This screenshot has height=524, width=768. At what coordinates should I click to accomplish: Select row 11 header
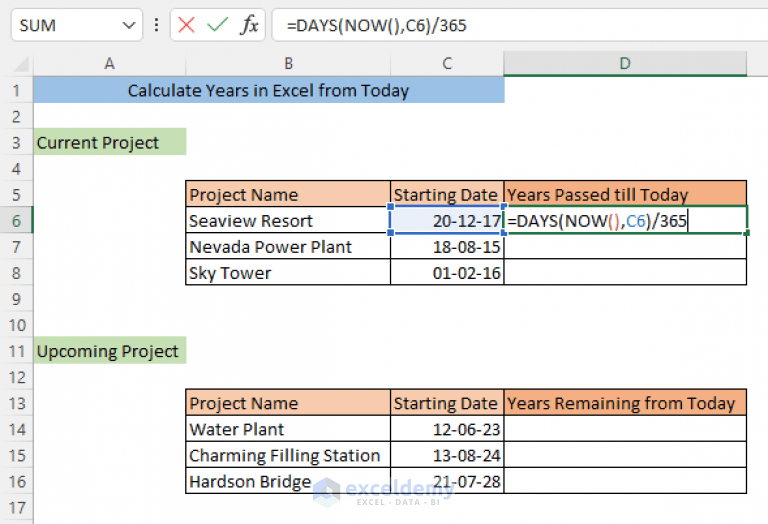tap(17, 351)
